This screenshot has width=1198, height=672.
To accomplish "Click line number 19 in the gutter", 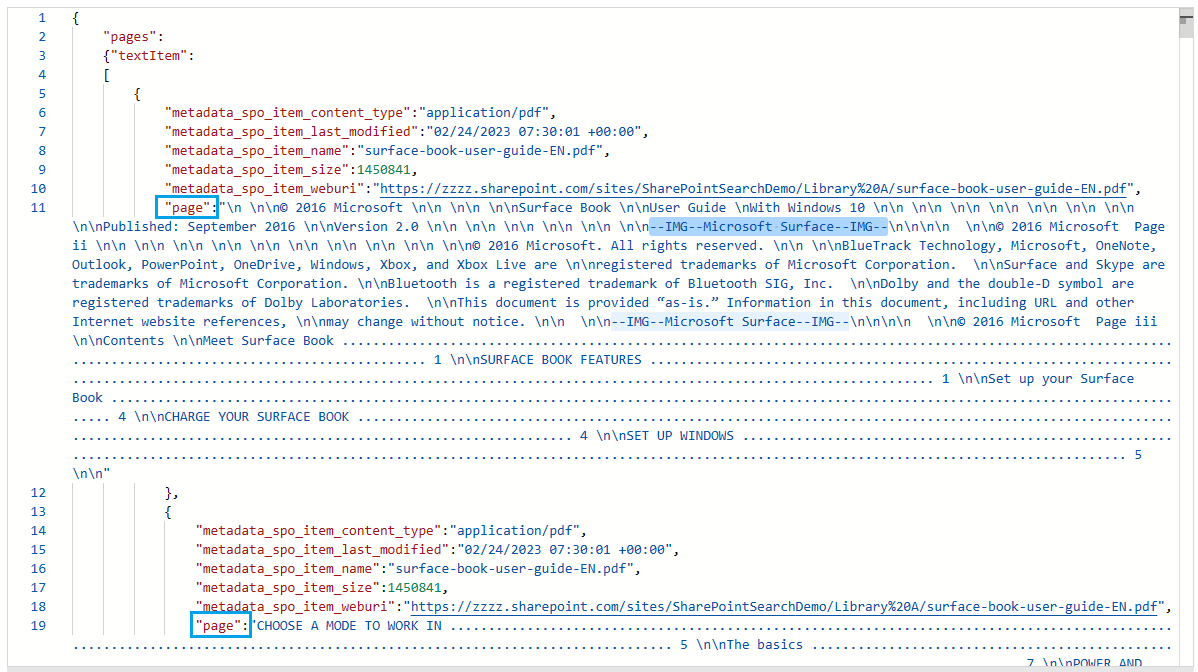I will tap(38, 625).
